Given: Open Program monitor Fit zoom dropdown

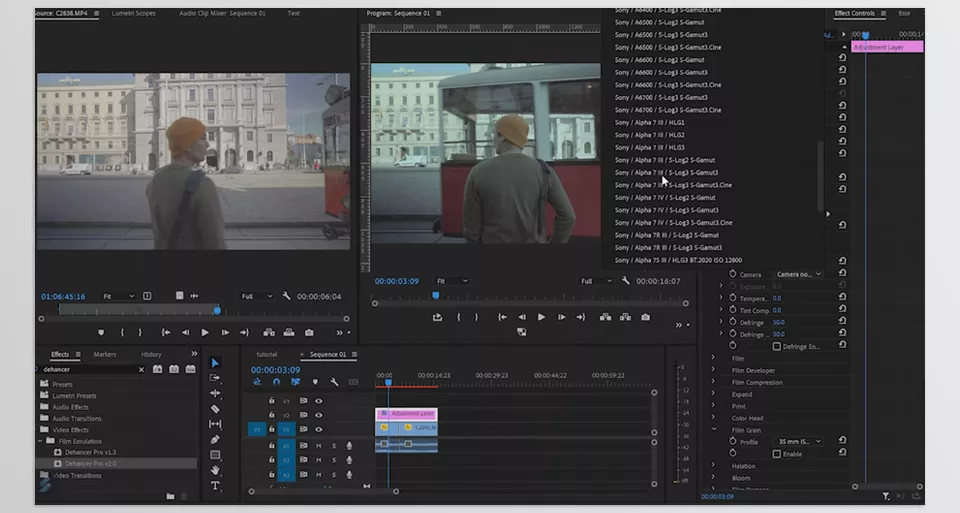Looking at the screenshot, I should pyautogui.click(x=452, y=280).
